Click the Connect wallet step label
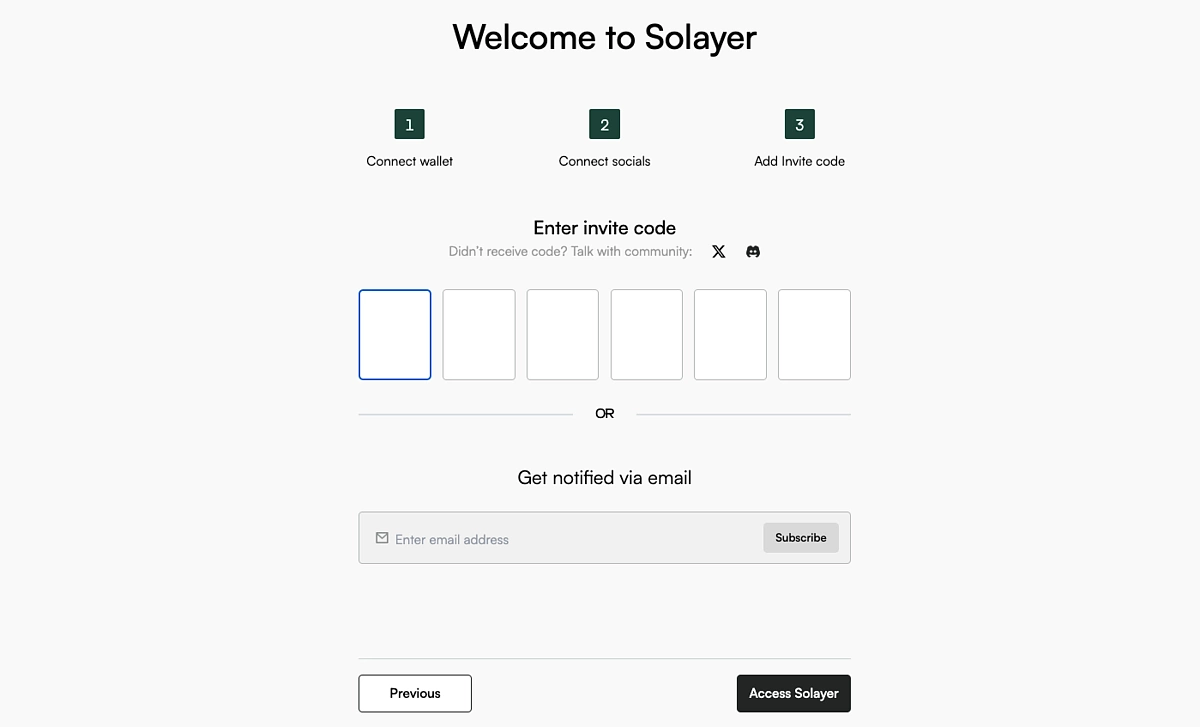The image size is (1200, 727). (409, 160)
